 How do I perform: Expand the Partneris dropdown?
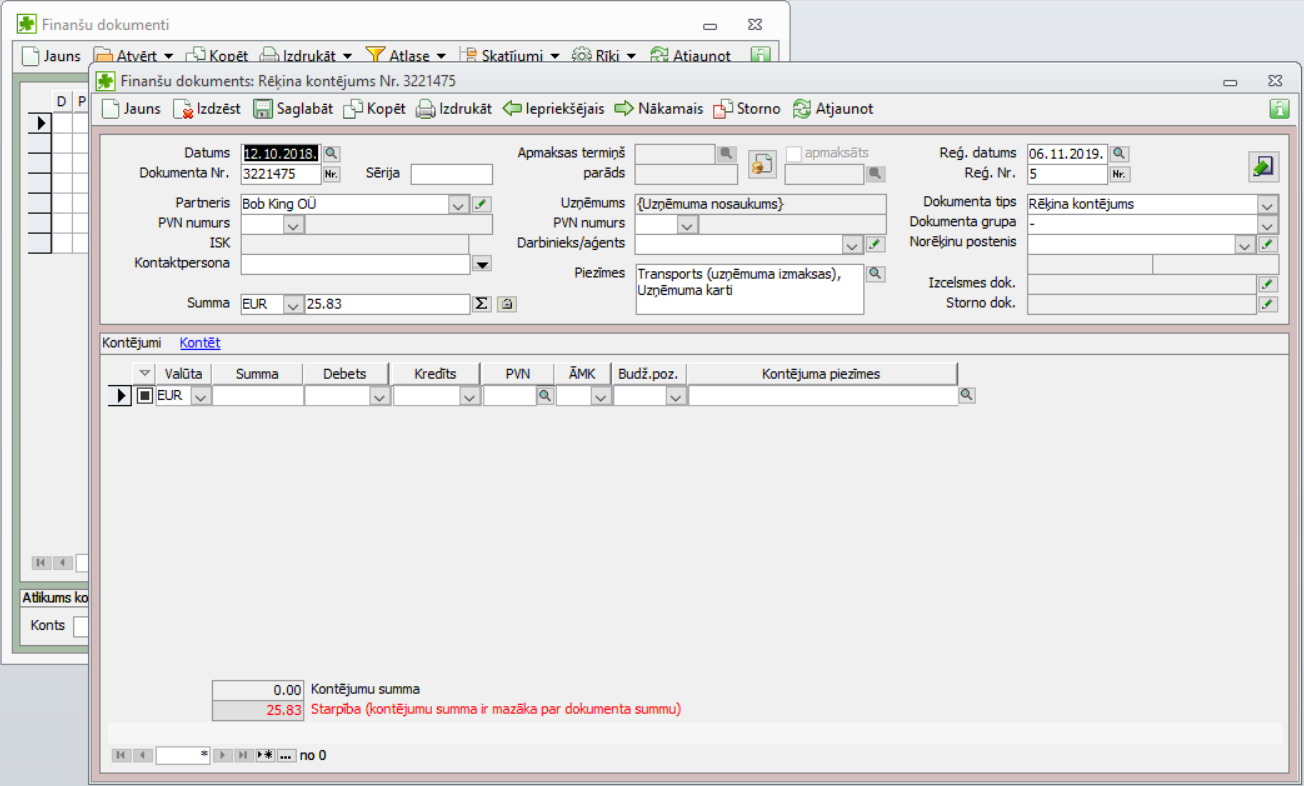point(458,204)
